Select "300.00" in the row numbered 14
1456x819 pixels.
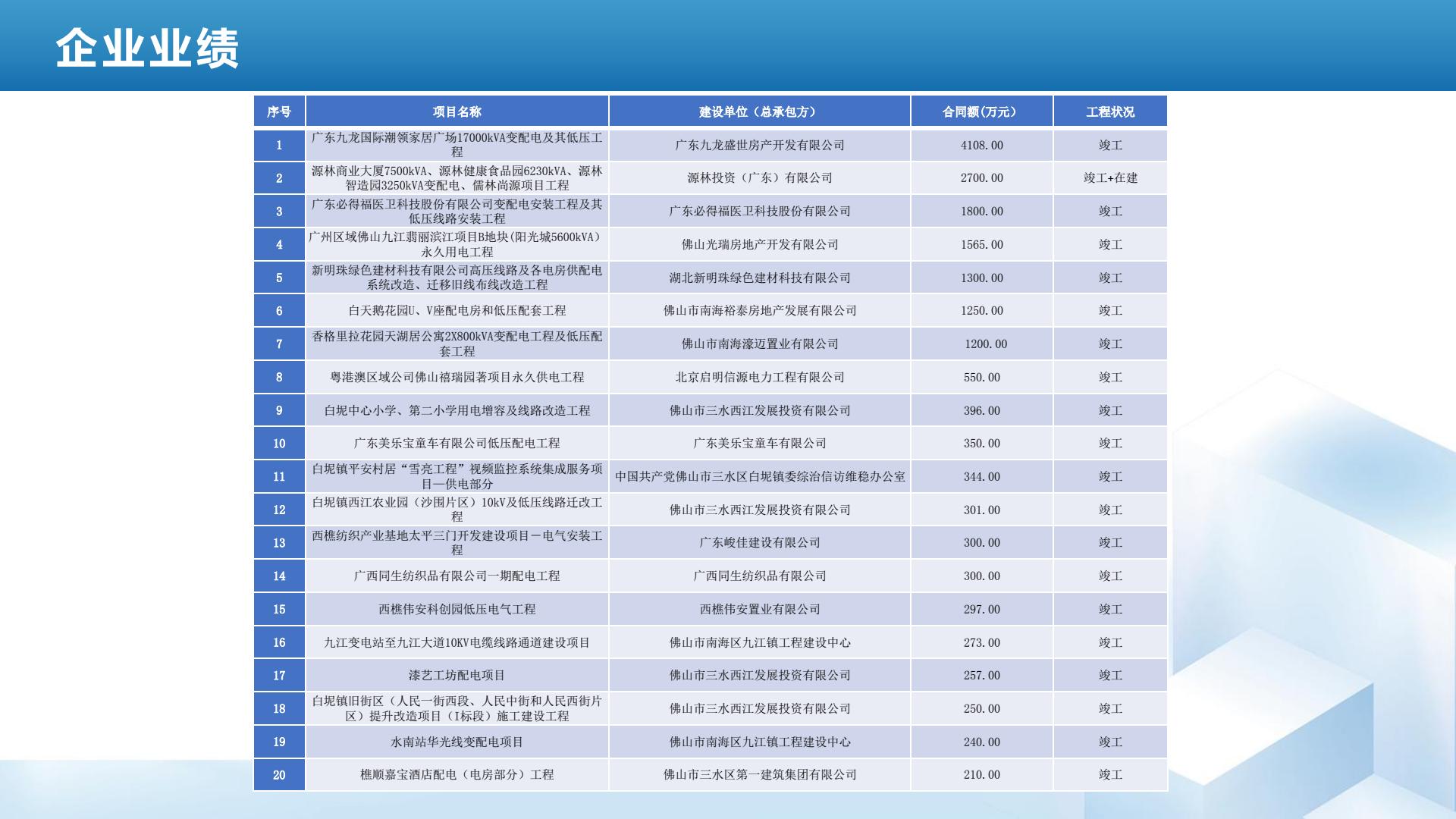tap(982, 576)
